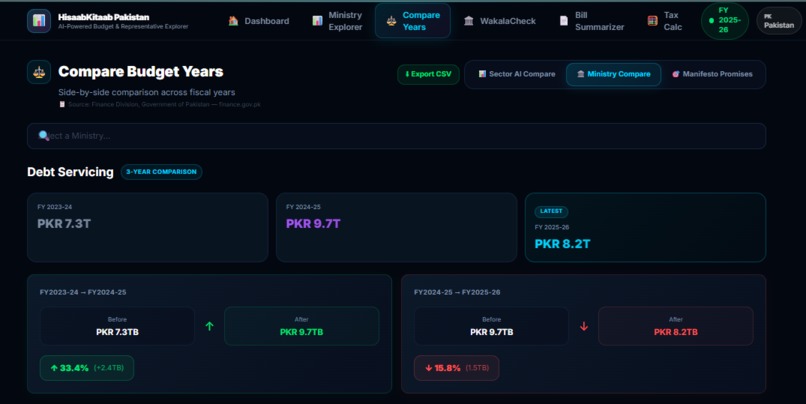Export comparison data as CSV
The height and width of the screenshot is (404, 806).
pyautogui.click(x=428, y=74)
